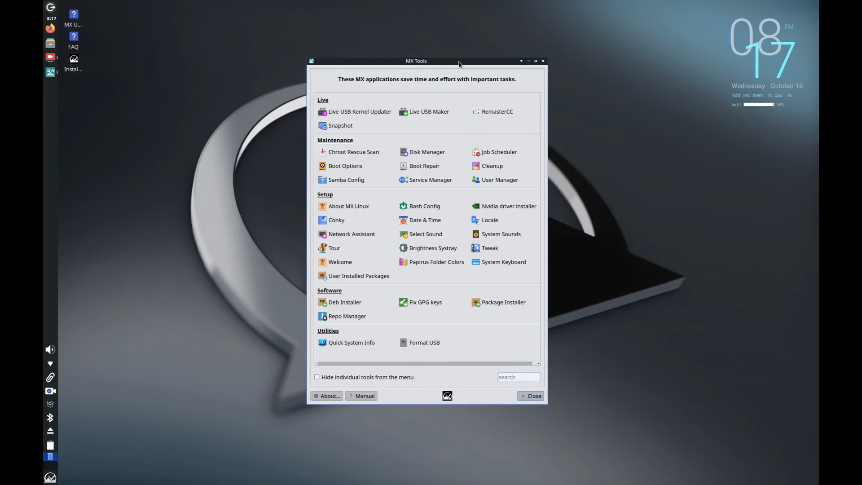This screenshot has width=862, height=485.
Task: Click the clipboard paperclip tray icon
Action: point(50,377)
